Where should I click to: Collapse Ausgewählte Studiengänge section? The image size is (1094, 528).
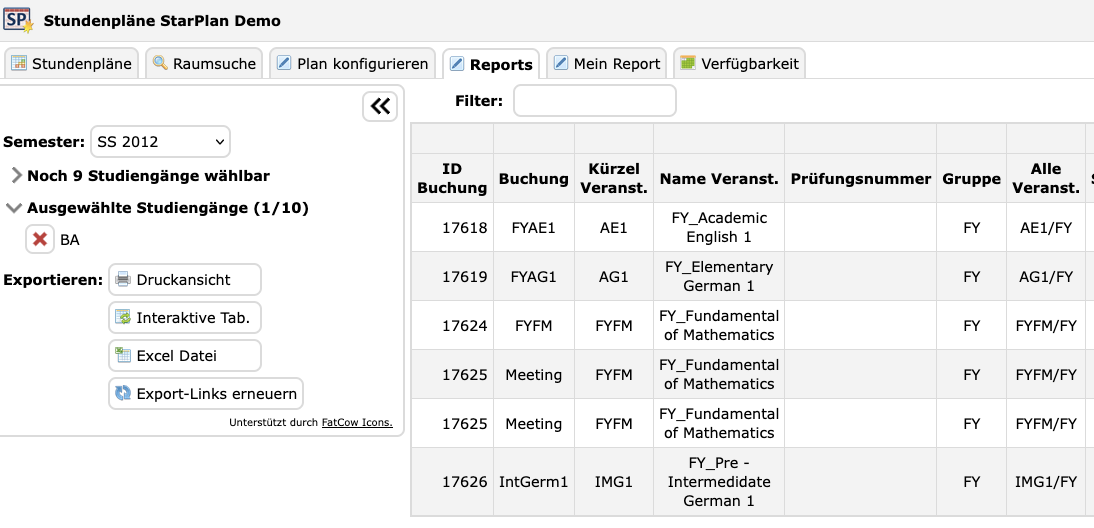pyautogui.click(x=14, y=209)
